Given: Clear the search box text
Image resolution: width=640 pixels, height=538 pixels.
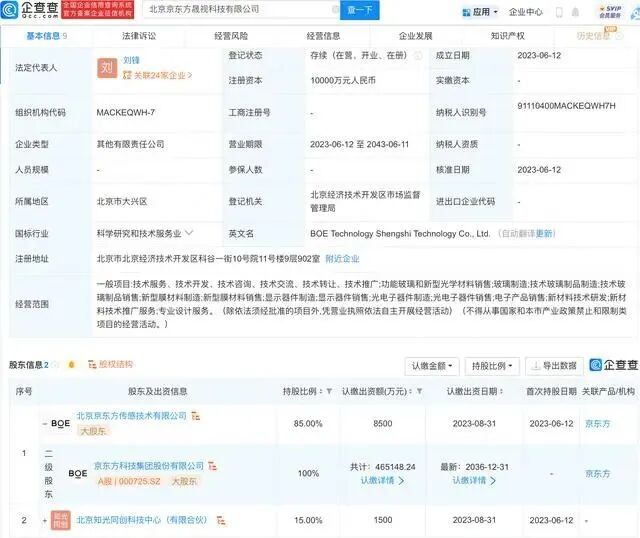Looking at the screenshot, I should (335, 9).
